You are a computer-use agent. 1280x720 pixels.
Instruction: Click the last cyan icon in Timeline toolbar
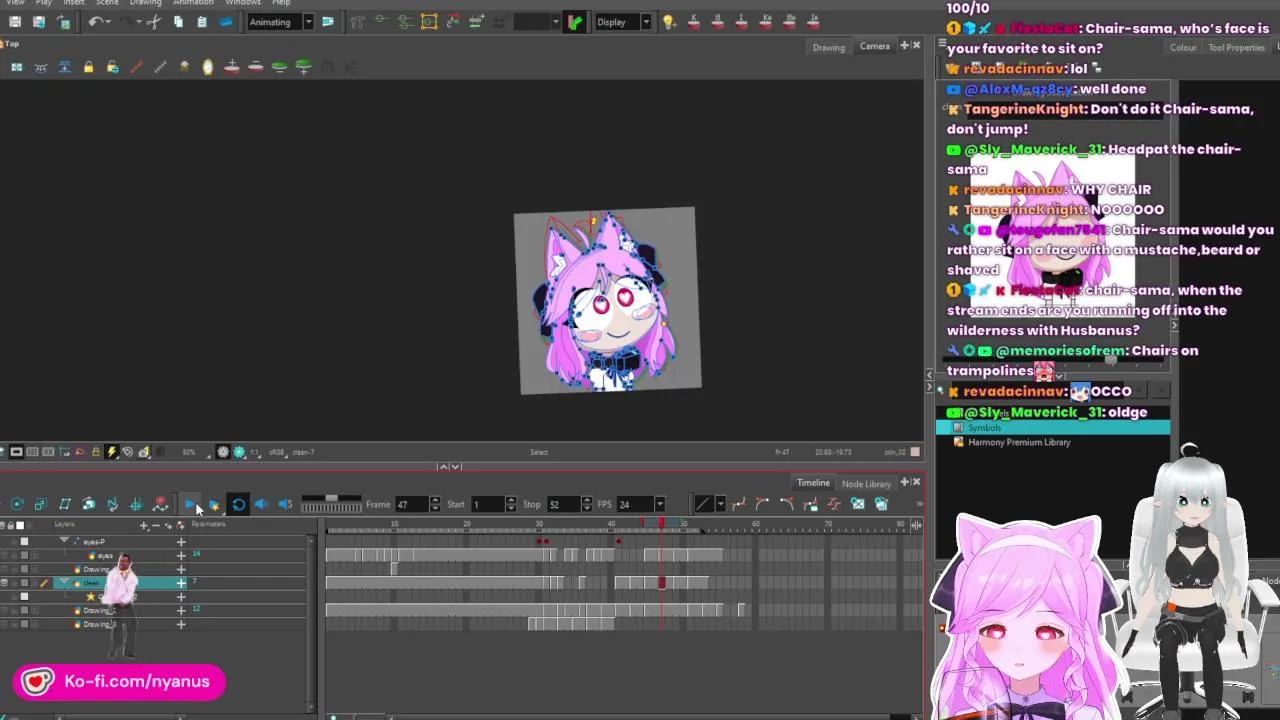pyautogui.click(x=881, y=504)
